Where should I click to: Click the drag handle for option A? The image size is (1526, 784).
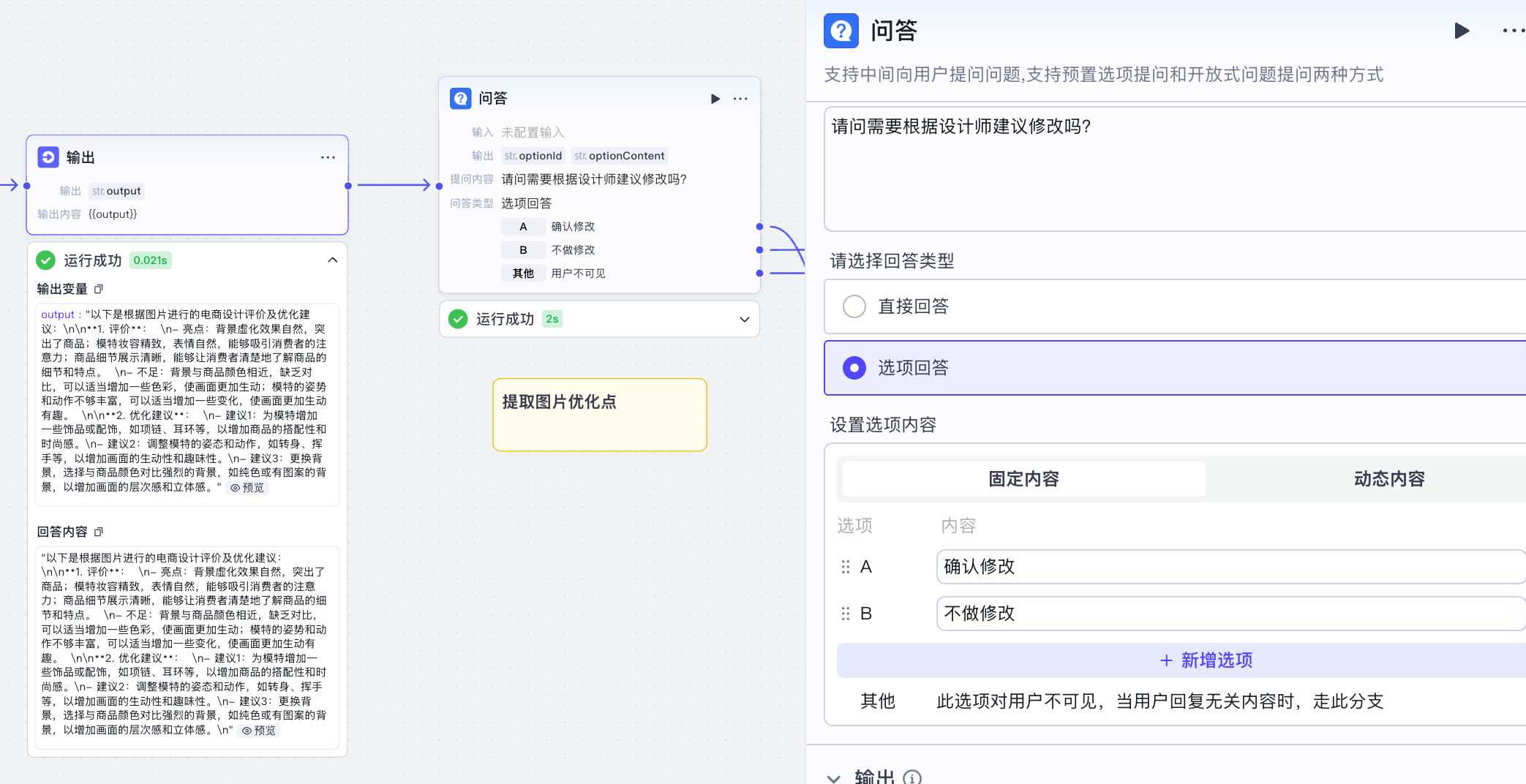tap(846, 567)
